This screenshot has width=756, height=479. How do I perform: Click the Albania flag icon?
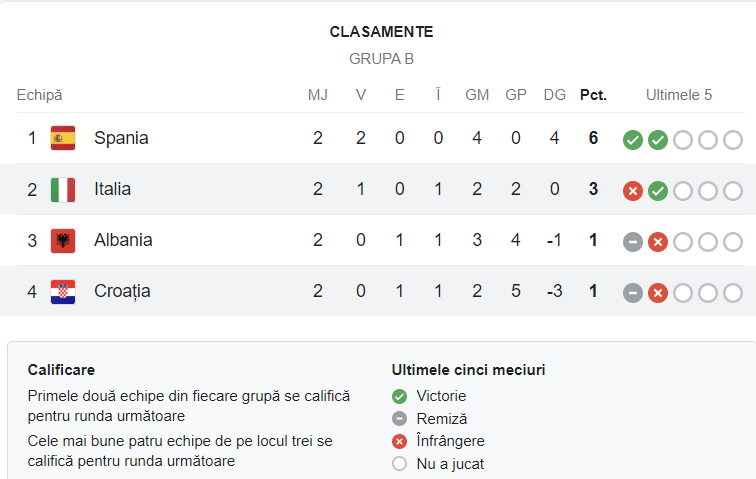pos(63,241)
